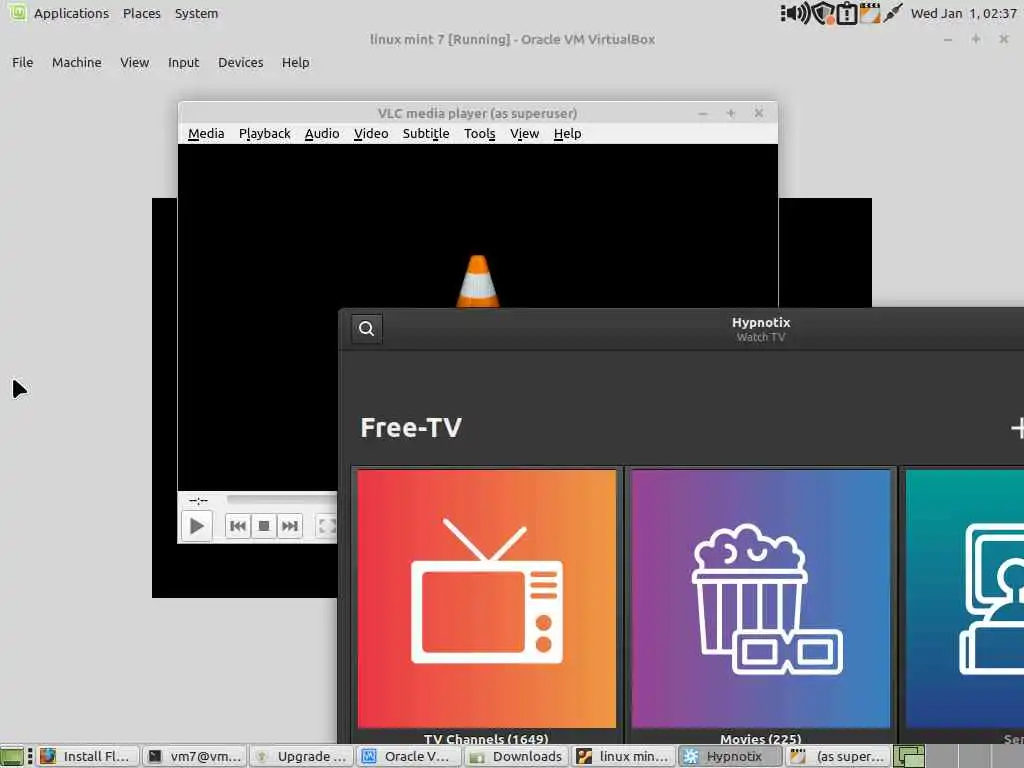Viewport: 1024px width, 768px height.
Task: Select Hypnotix in the taskbar
Action: click(731, 756)
